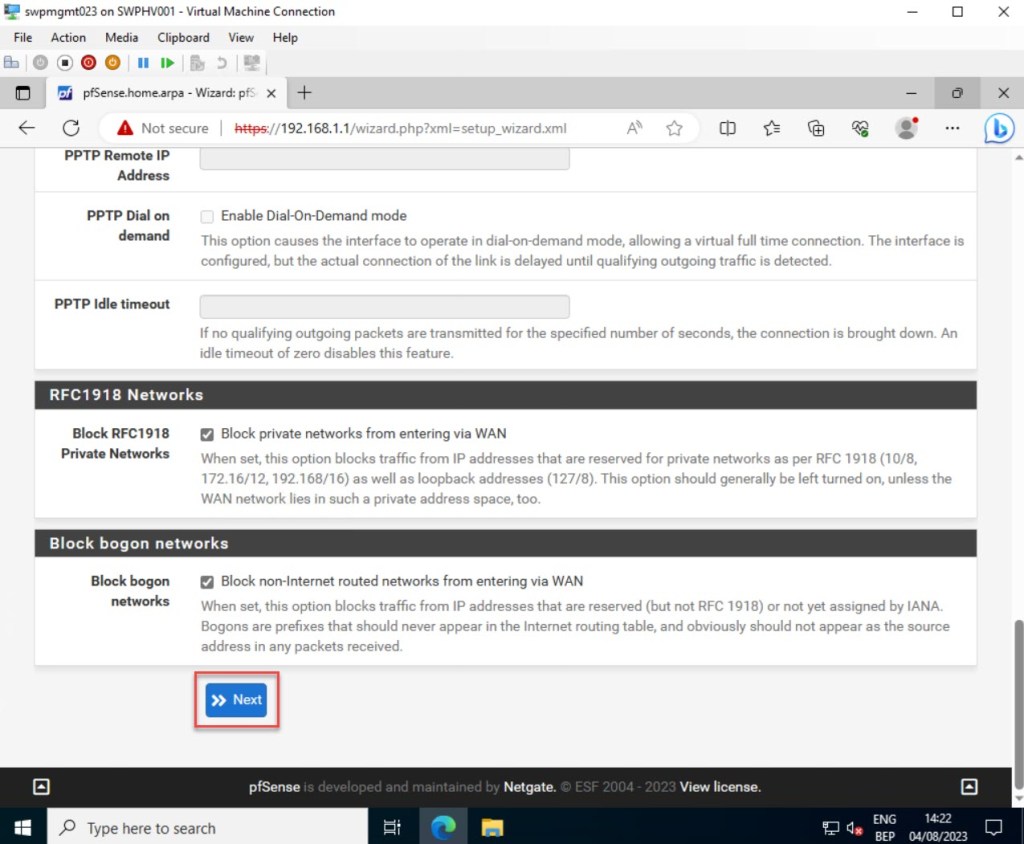Open the Edge Collections icon
The width and height of the screenshot is (1024, 844).
click(x=816, y=128)
